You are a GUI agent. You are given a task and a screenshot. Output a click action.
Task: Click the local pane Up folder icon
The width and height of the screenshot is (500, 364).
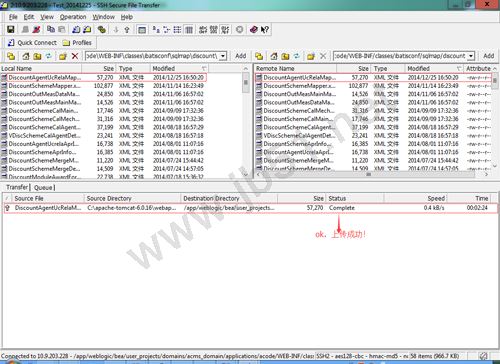(x=37, y=56)
